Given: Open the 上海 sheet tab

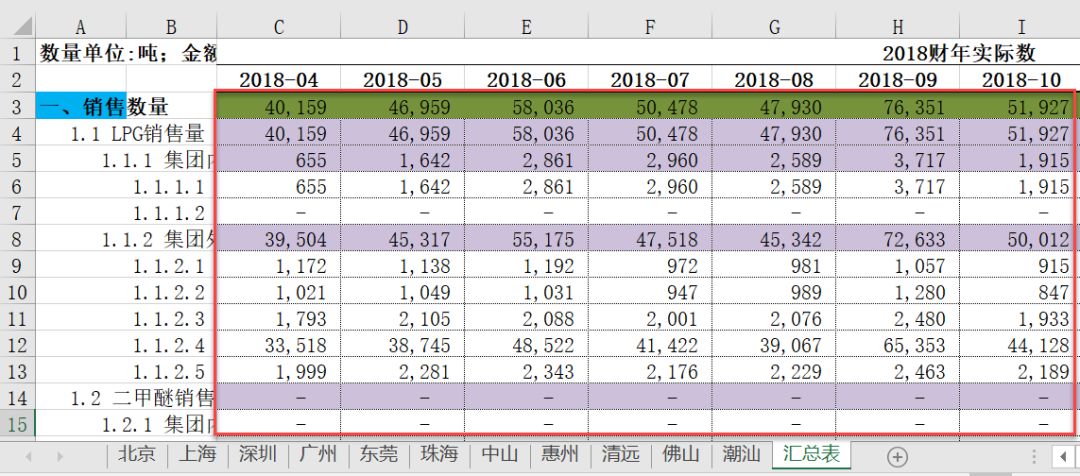Looking at the screenshot, I should 196,454.
